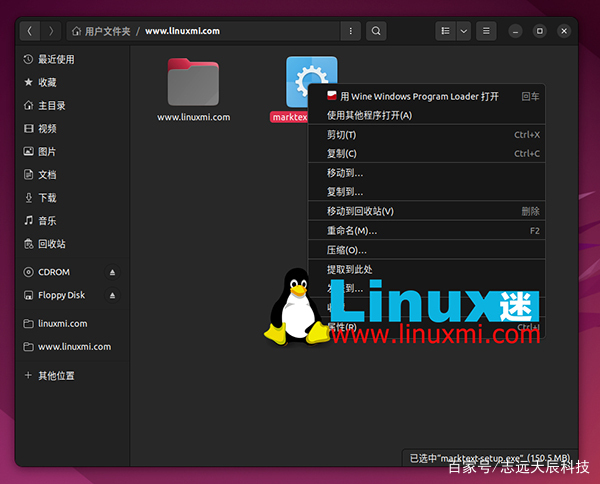This screenshot has width=600, height=484.
Task: Open the hamburger main menu
Action: [x=486, y=31]
